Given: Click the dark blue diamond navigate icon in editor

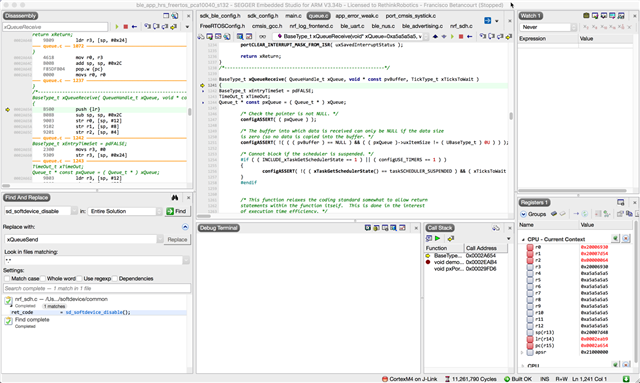Looking at the screenshot, I should [435, 36].
